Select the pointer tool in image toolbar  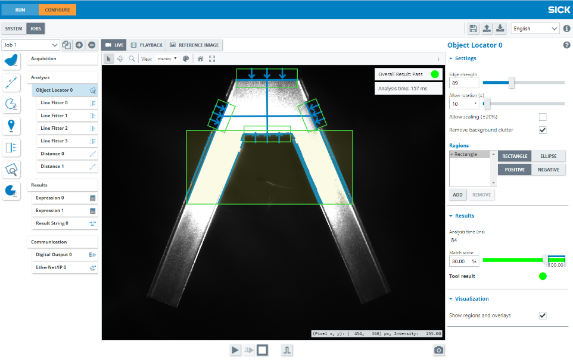click(109, 58)
